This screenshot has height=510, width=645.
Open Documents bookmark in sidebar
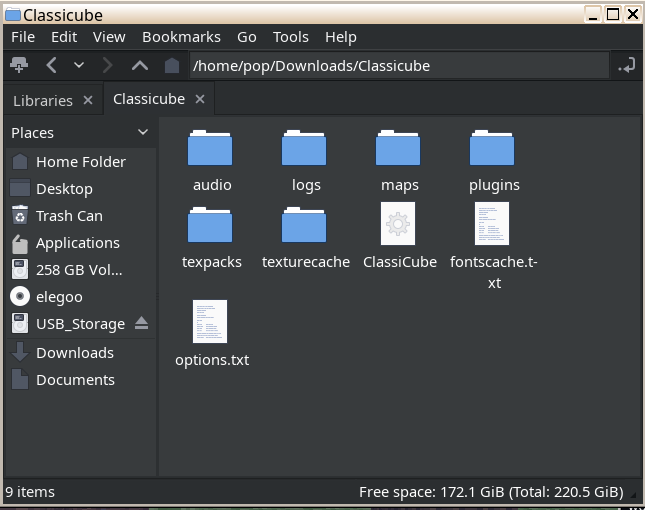tap(81, 380)
